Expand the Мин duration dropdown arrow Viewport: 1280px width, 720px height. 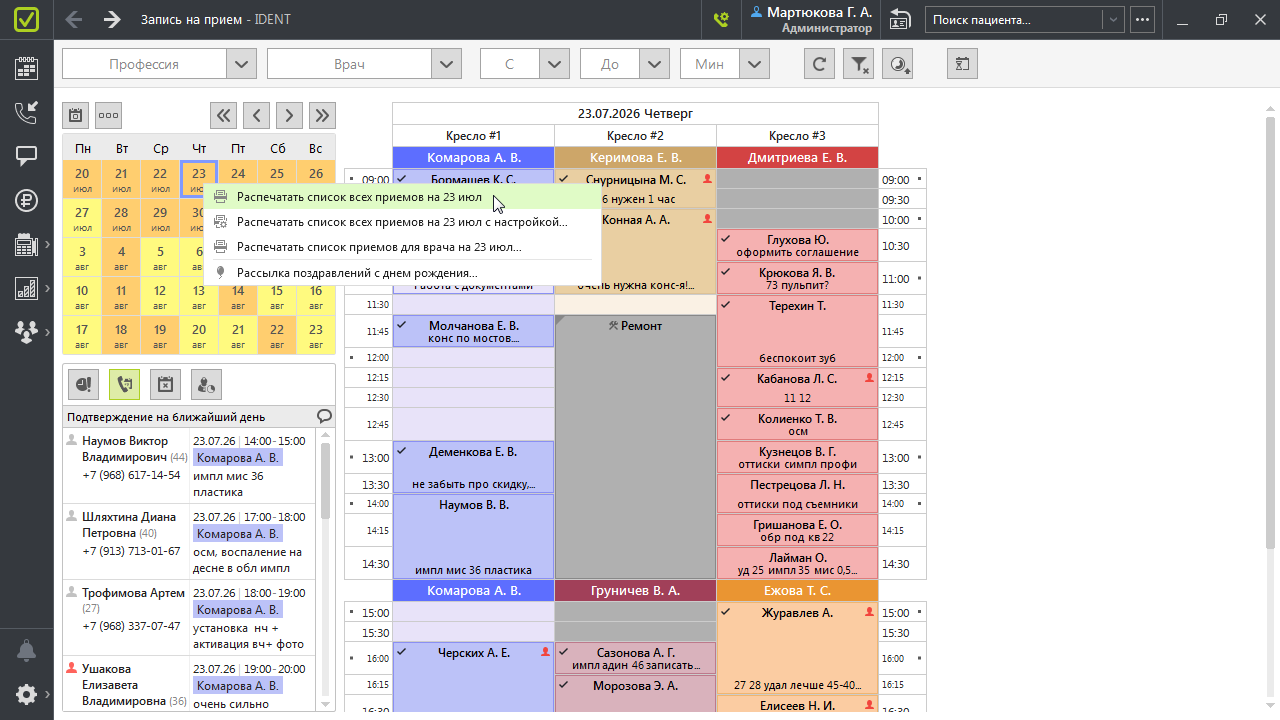pos(754,64)
